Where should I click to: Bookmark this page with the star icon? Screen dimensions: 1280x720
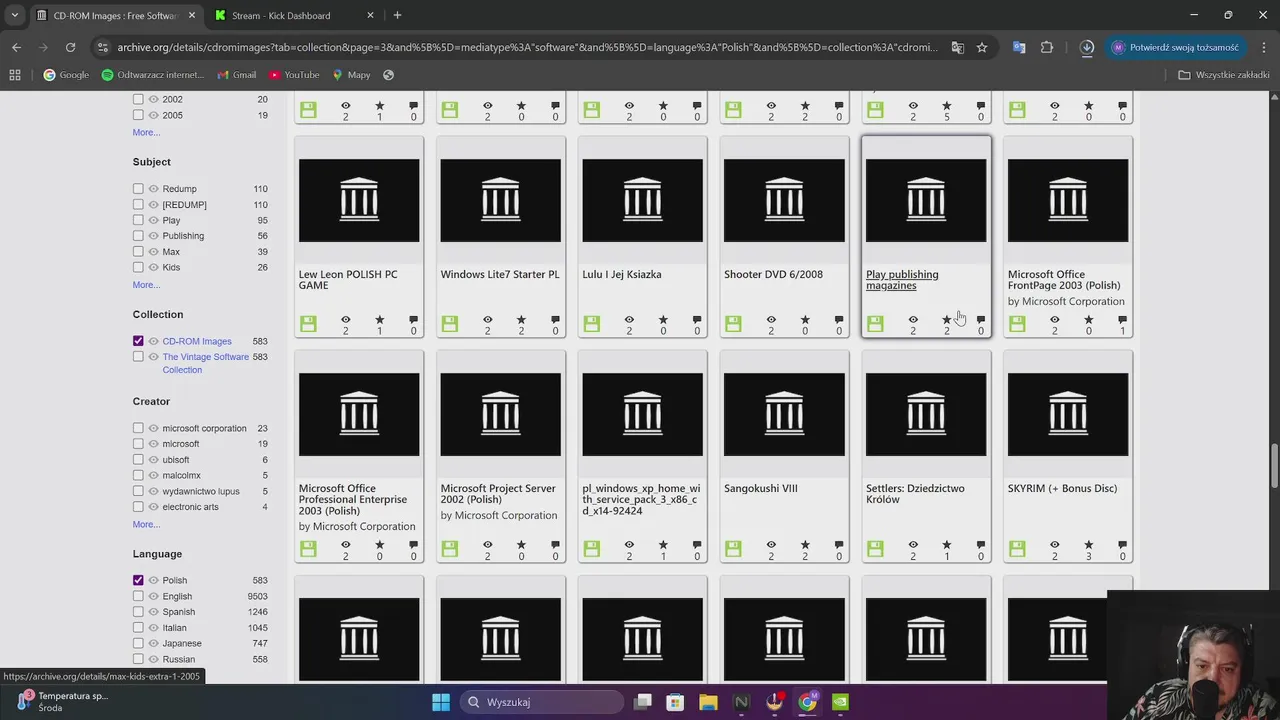(982, 47)
